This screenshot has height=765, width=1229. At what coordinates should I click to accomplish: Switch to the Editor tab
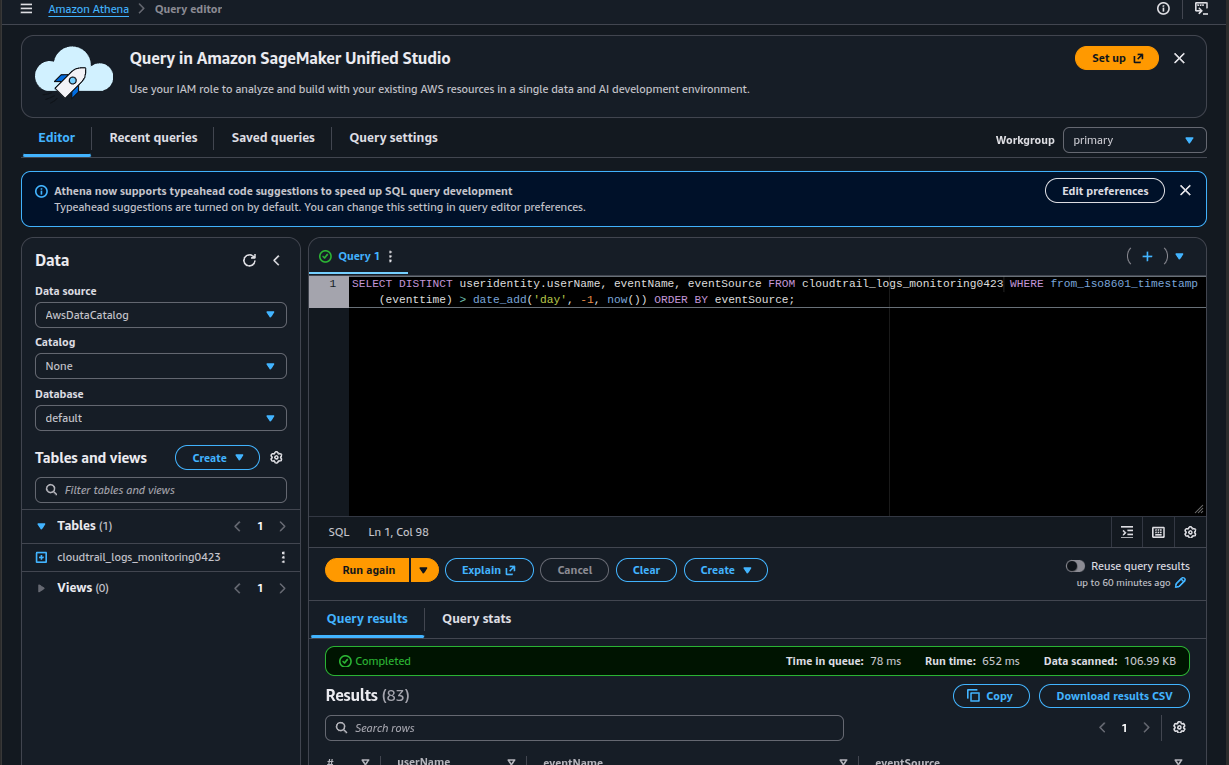[x=56, y=138]
